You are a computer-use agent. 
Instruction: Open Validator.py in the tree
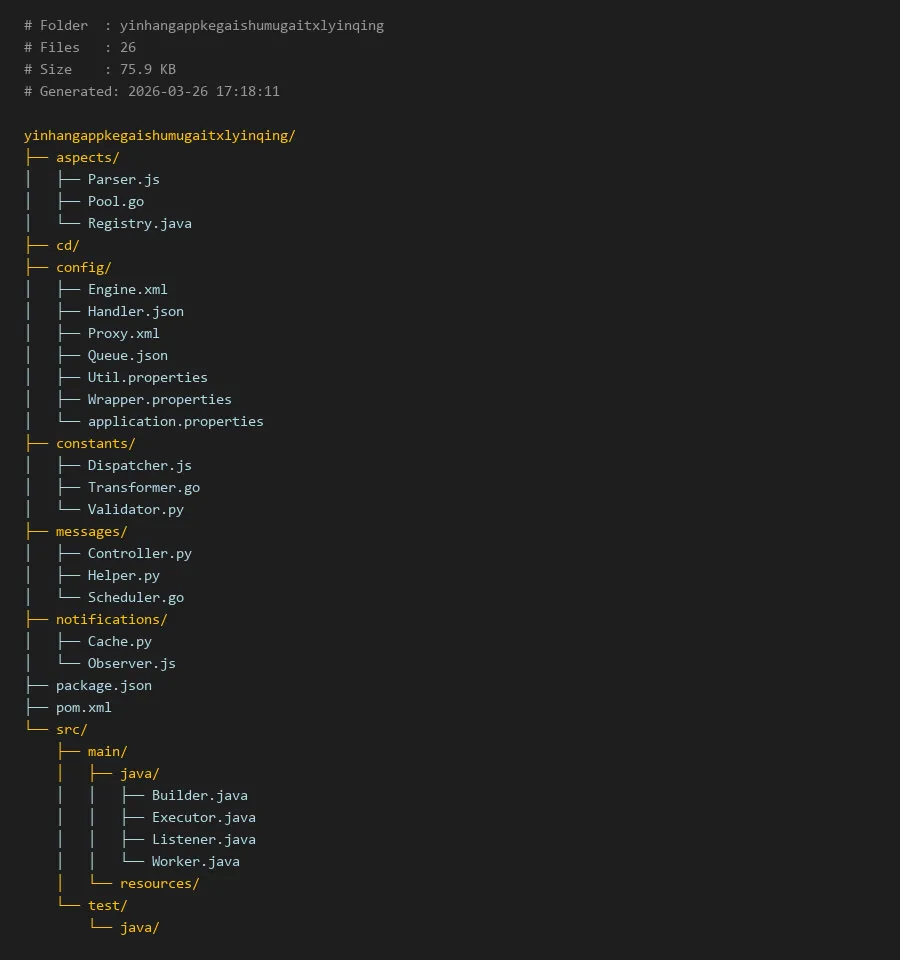[135, 509]
